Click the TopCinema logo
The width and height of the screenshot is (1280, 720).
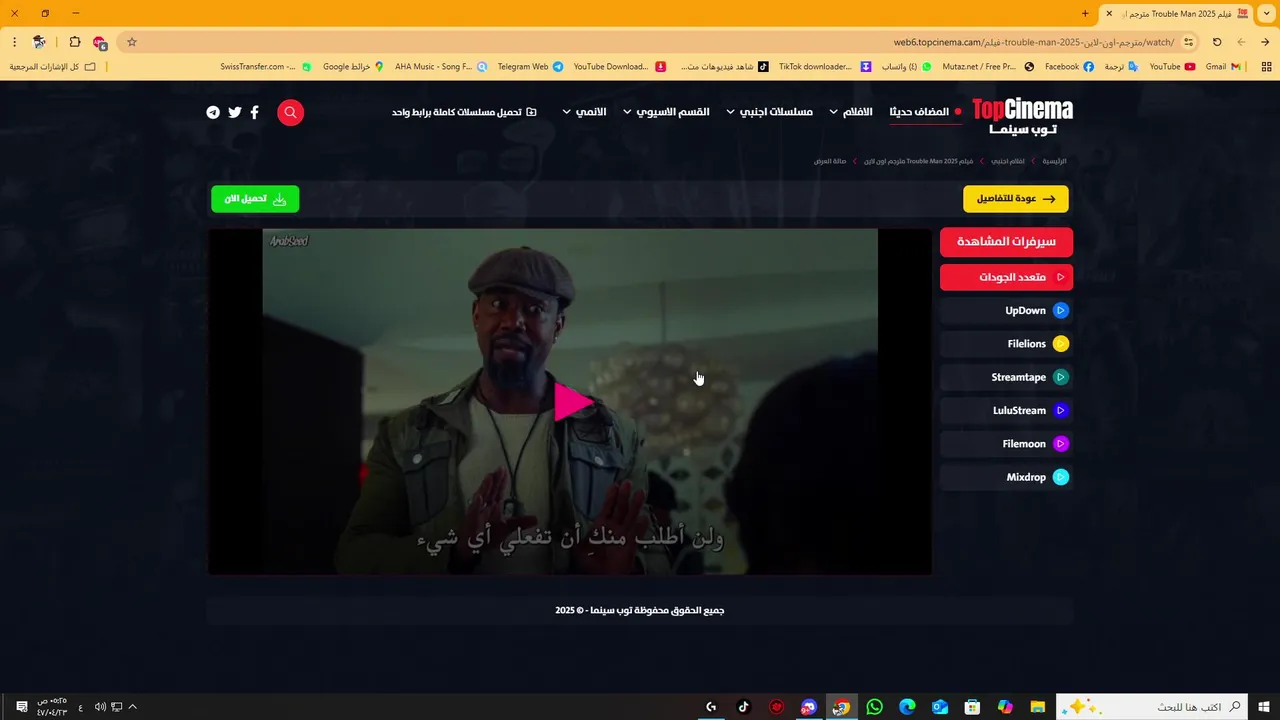pos(1022,115)
